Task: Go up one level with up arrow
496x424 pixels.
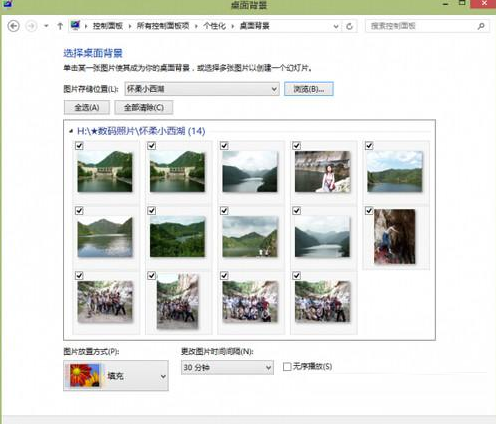Action: (60, 26)
